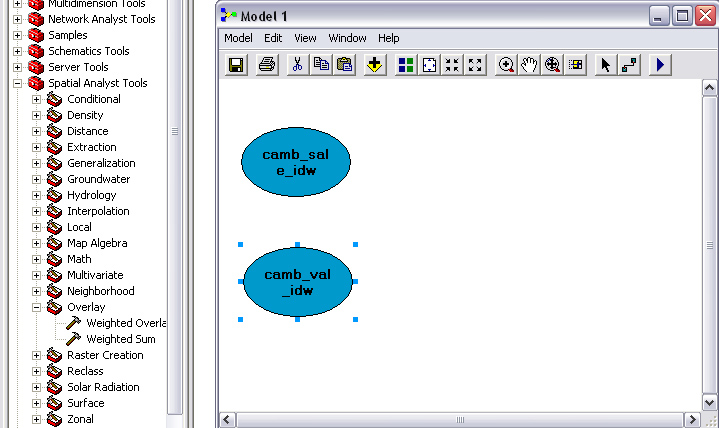Select the camb_val_idw ellipse
The image size is (719, 428).
[x=298, y=282]
